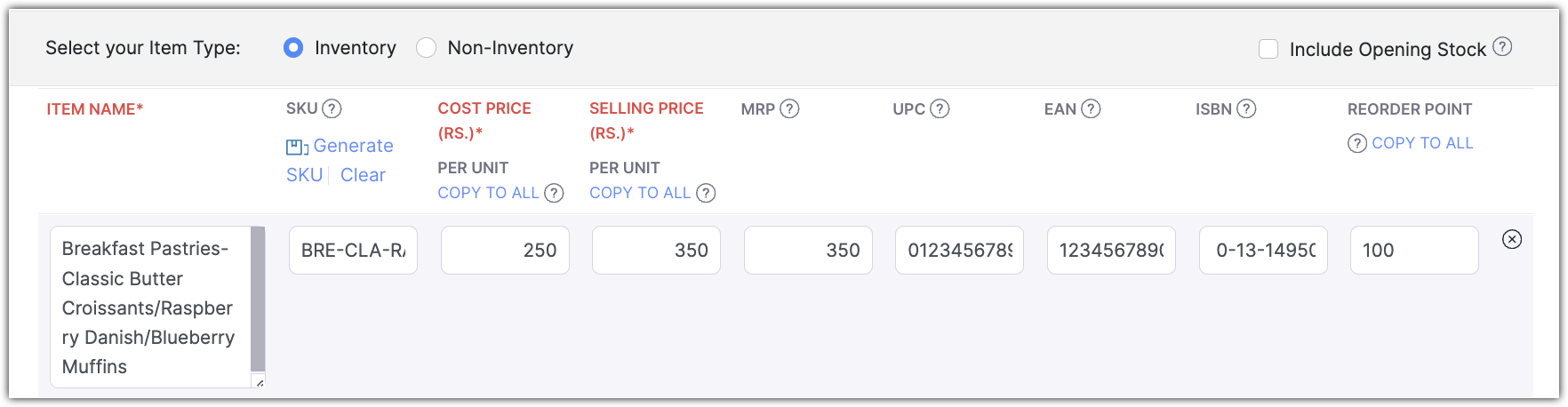Click help icon beside Reorder Point Copy to All
The height and width of the screenshot is (407, 1568).
[1357, 144]
